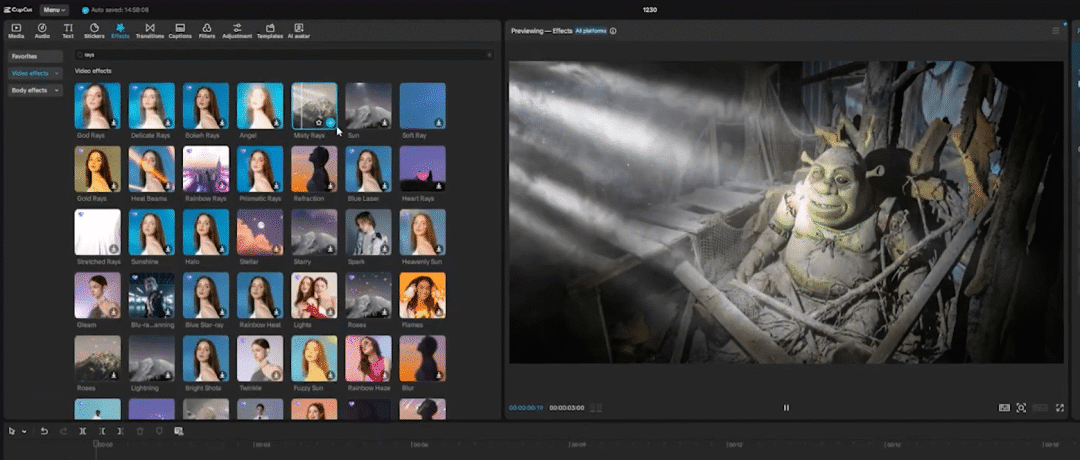The height and width of the screenshot is (460, 1080).
Task: Select the Halo effect thumbnail
Action: (206, 232)
